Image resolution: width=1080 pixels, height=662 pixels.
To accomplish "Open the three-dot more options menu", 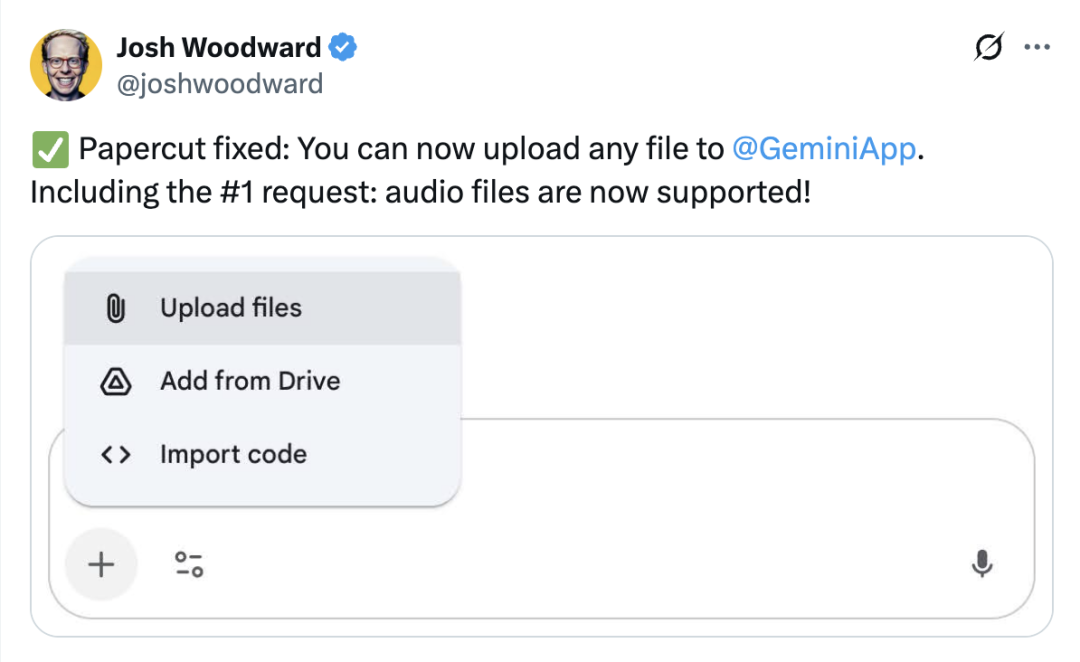I will [x=1037, y=47].
